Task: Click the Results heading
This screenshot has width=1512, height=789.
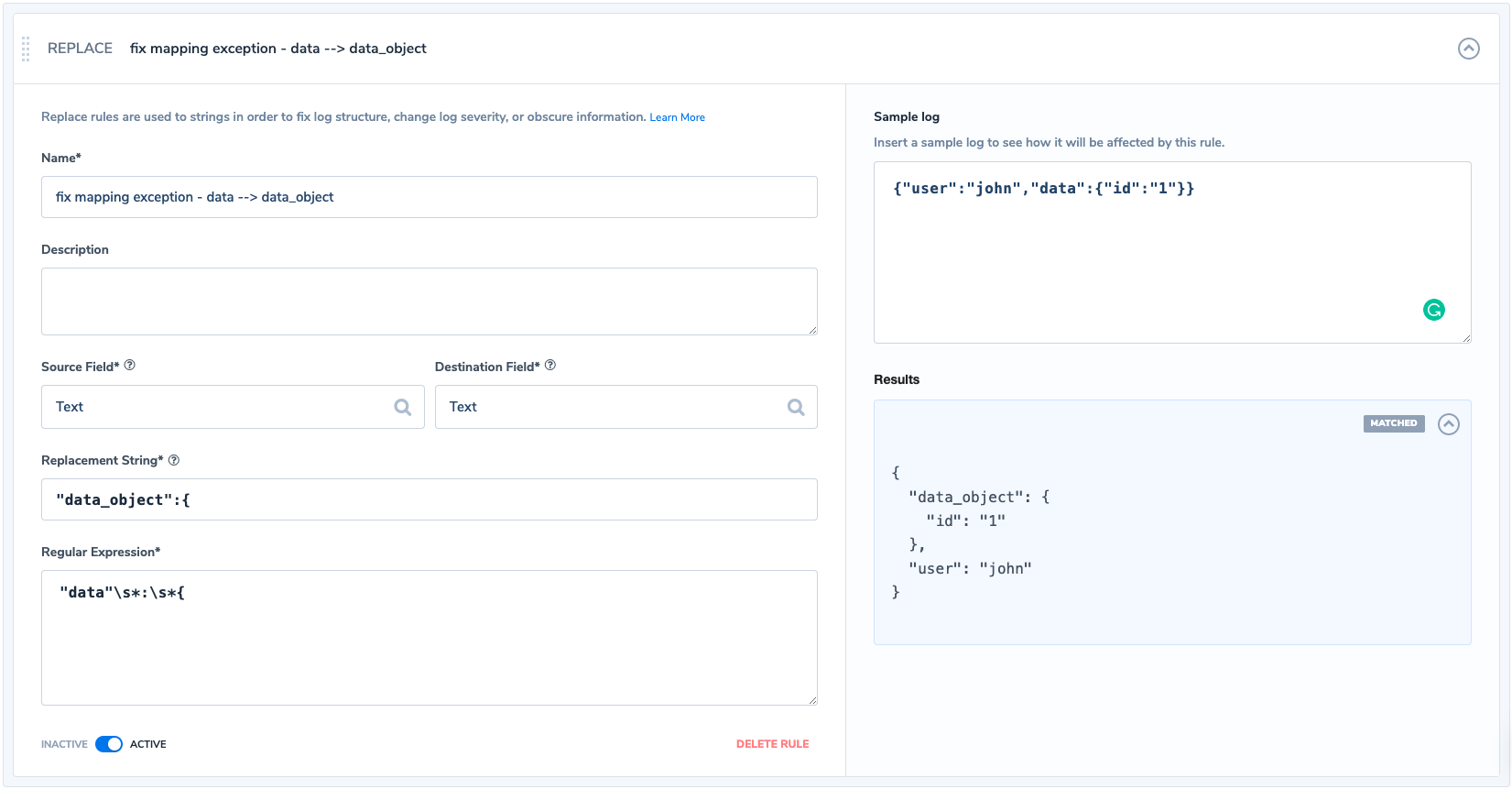Action: pyautogui.click(x=897, y=379)
